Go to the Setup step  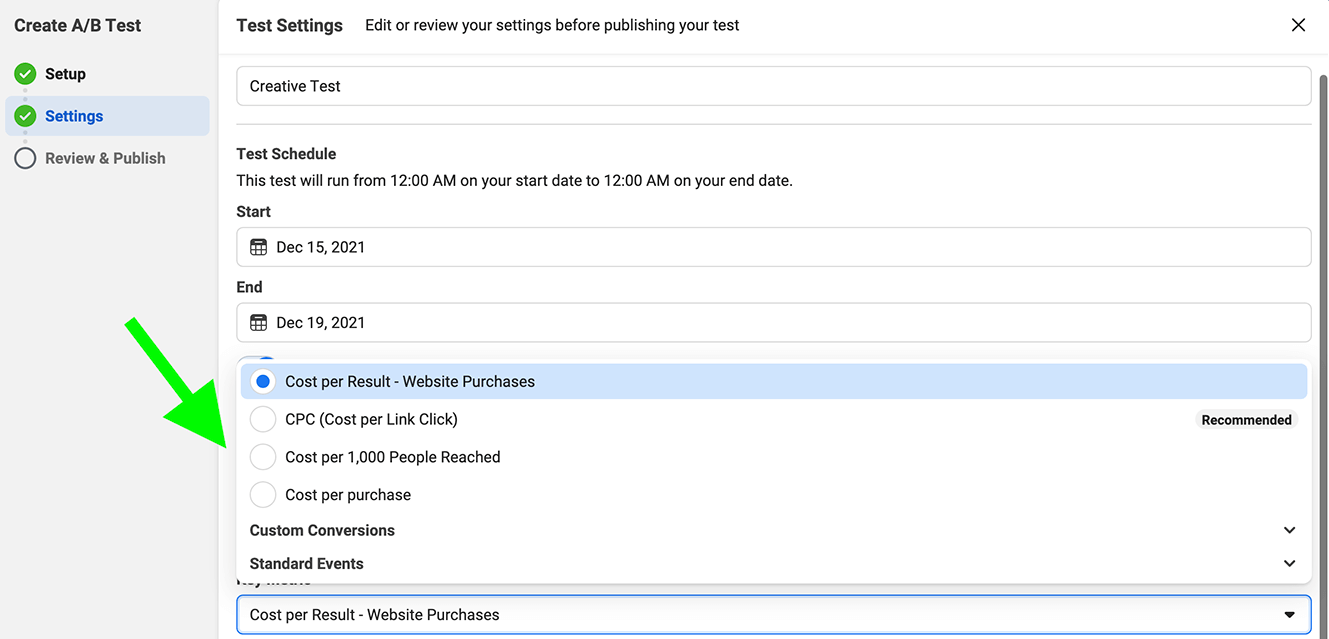click(x=65, y=74)
